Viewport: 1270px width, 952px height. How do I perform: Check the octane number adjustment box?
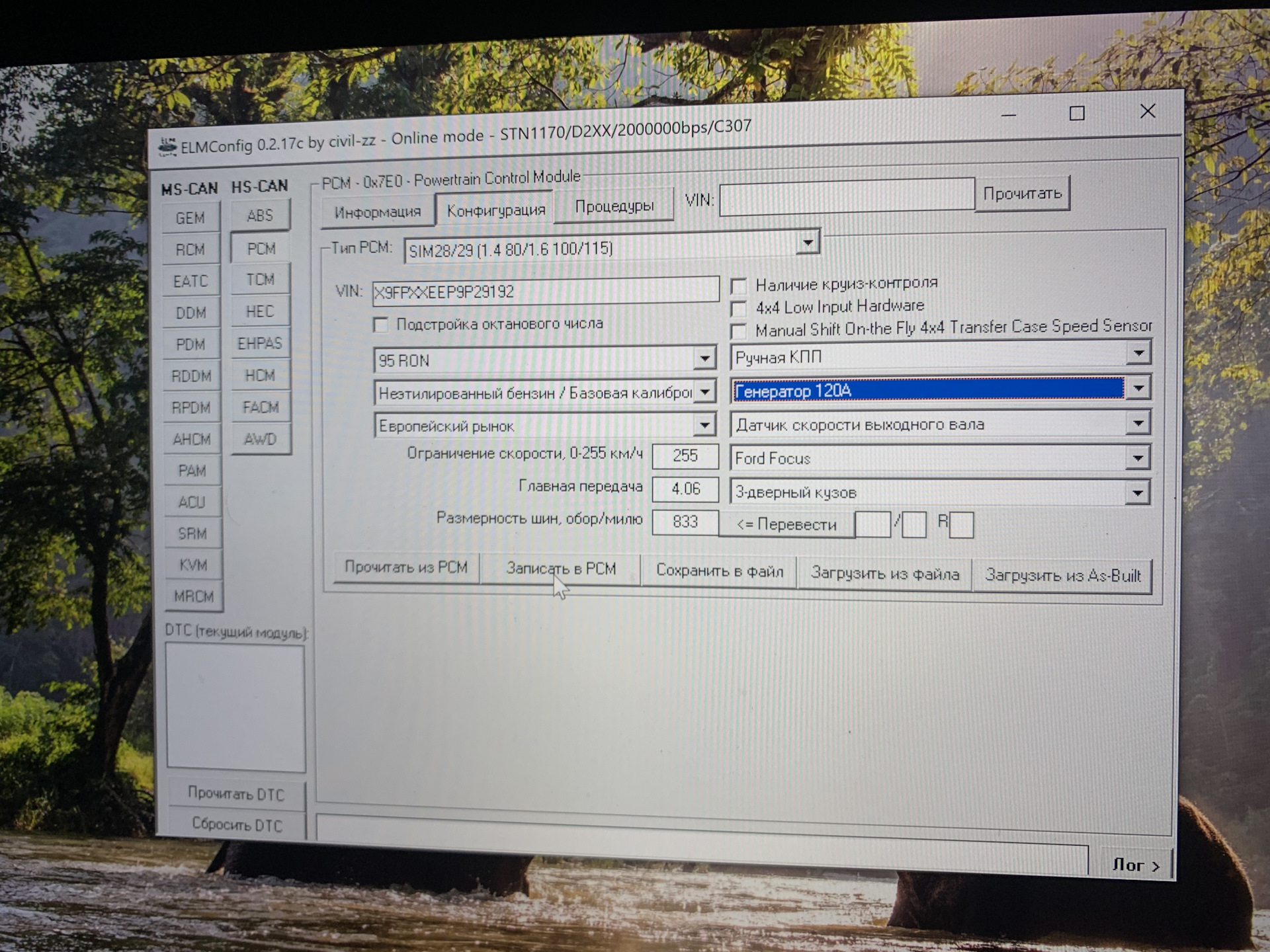click(x=381, y=325)
